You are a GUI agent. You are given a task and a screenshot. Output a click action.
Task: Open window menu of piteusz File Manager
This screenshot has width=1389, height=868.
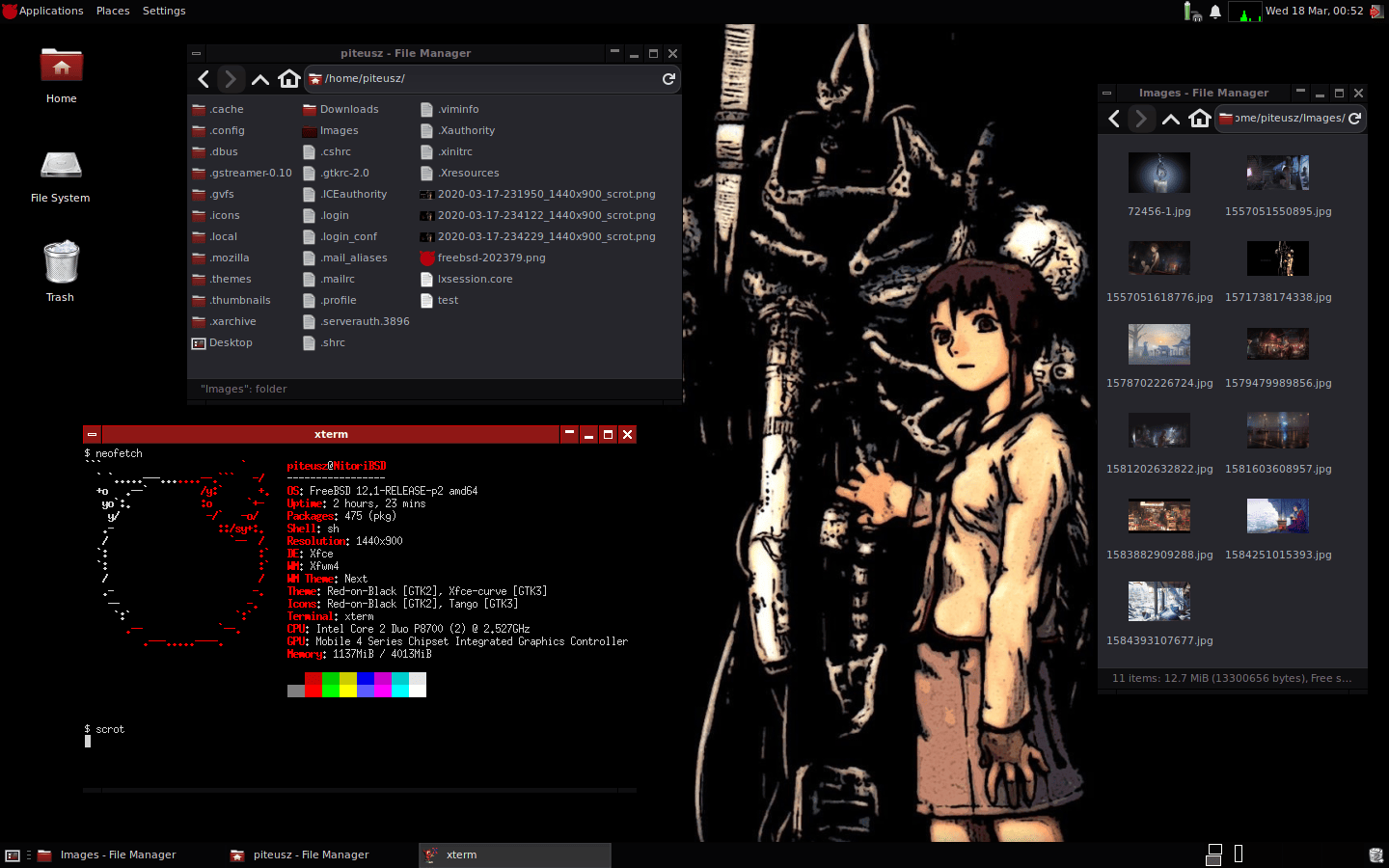click(196, 54)
